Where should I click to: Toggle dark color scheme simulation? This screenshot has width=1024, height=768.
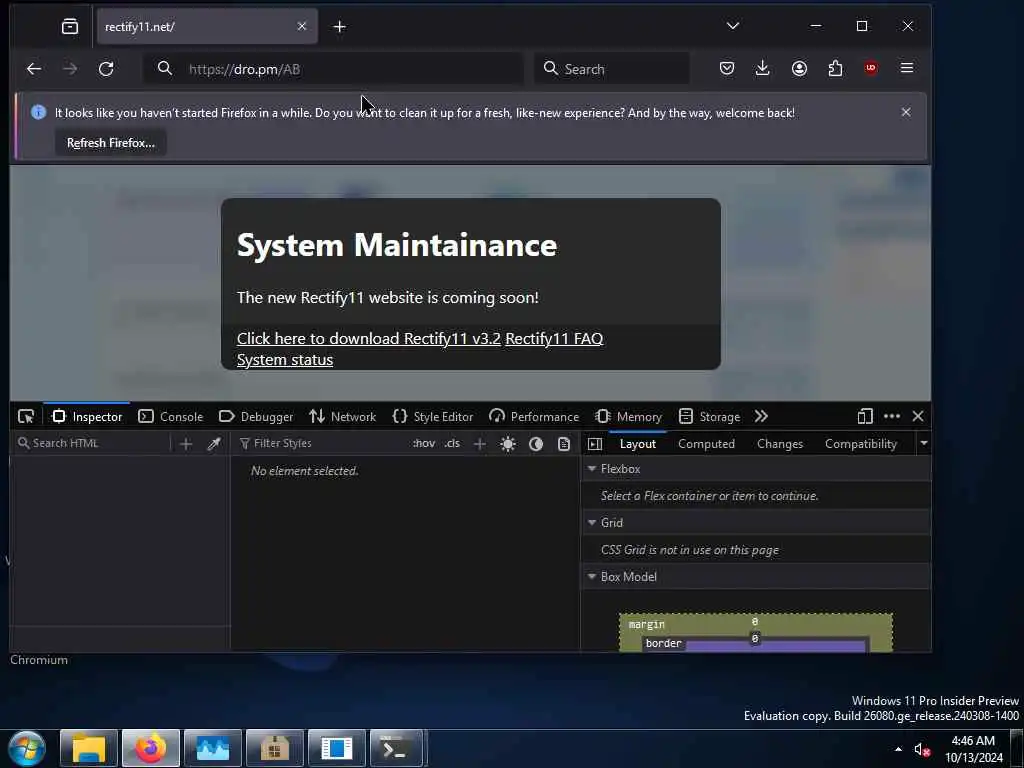[536, 444]
